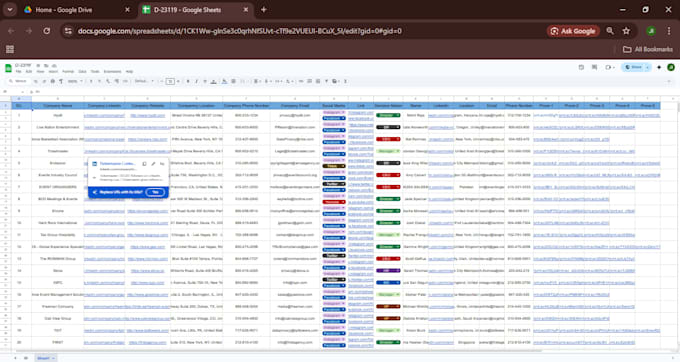View site information icon in address bar

tap(68, 31)
